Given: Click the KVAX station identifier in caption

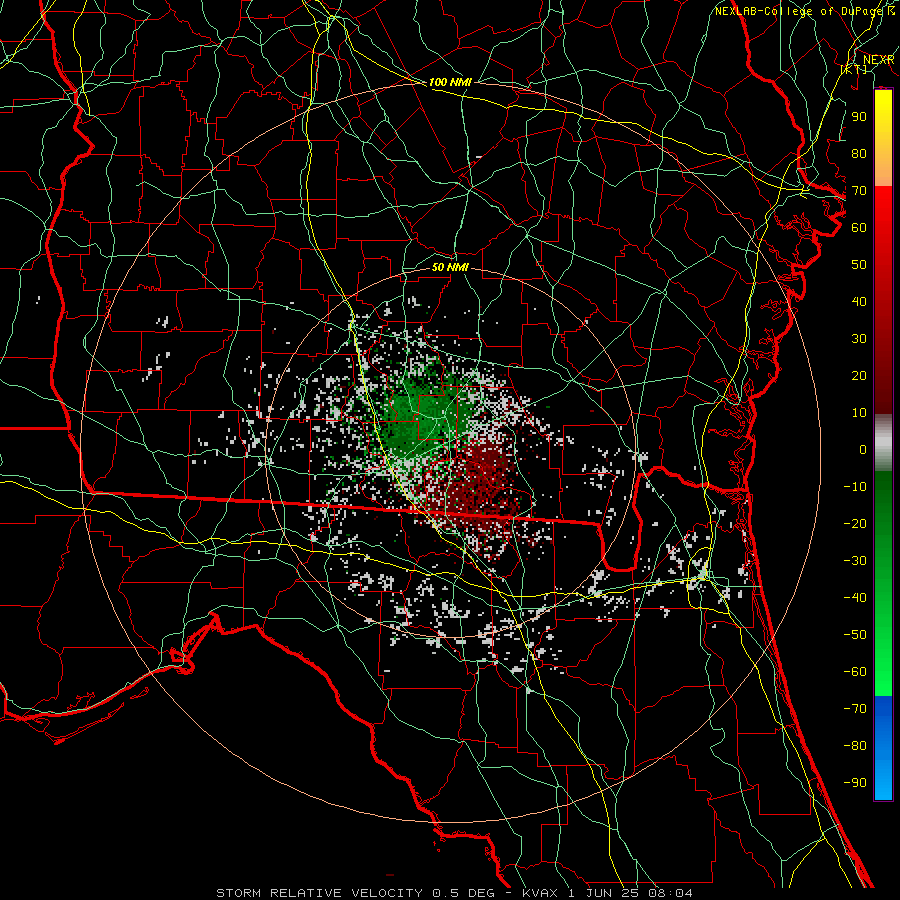Looking at the screenshot, I should [540, 893].
